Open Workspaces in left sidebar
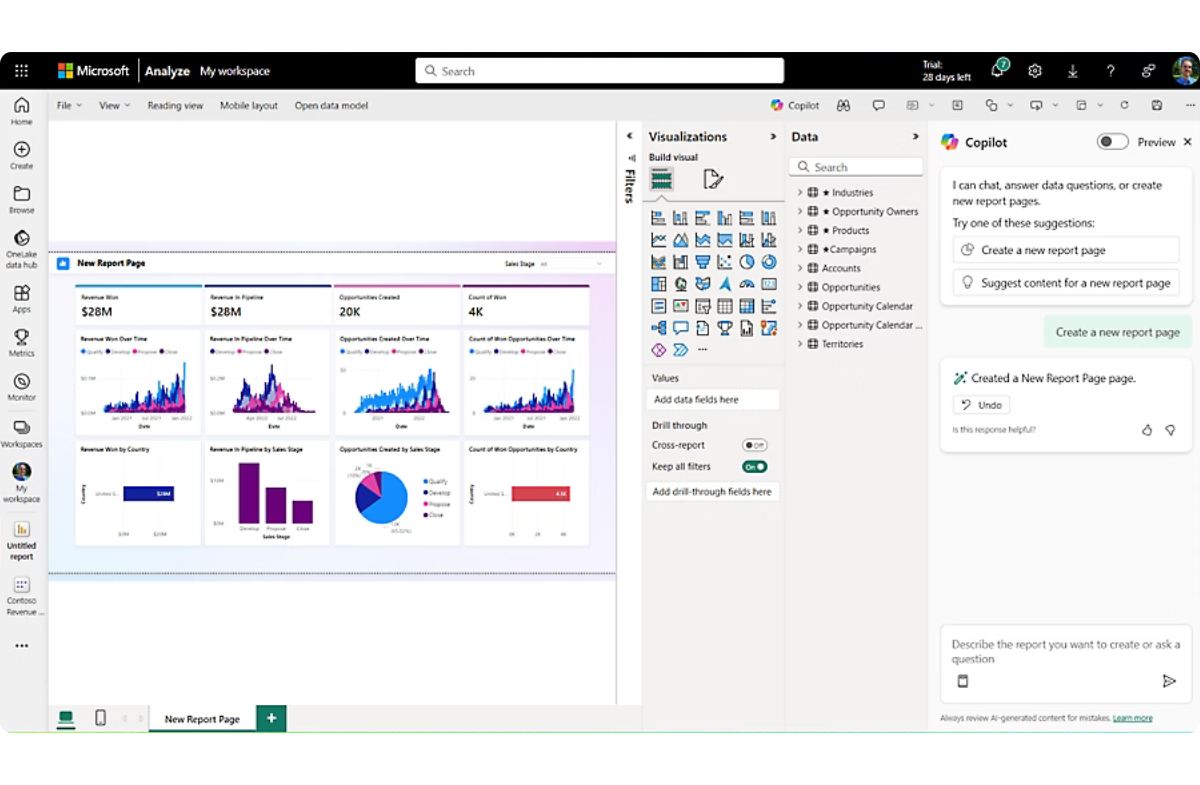The width and height of the screenshot is (1200, 785). [x=21, y=433]
